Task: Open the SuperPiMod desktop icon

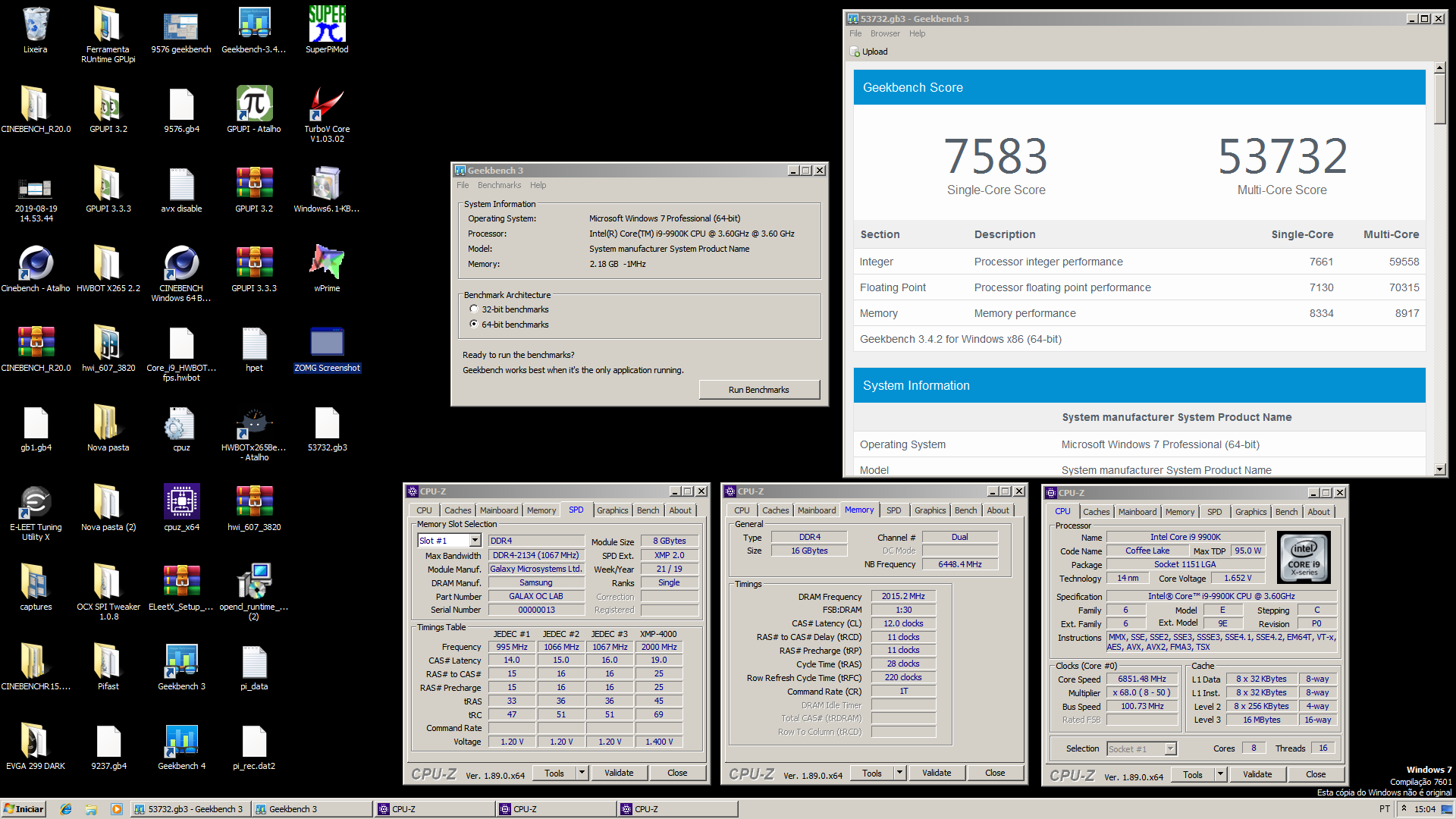Action: 327,30
